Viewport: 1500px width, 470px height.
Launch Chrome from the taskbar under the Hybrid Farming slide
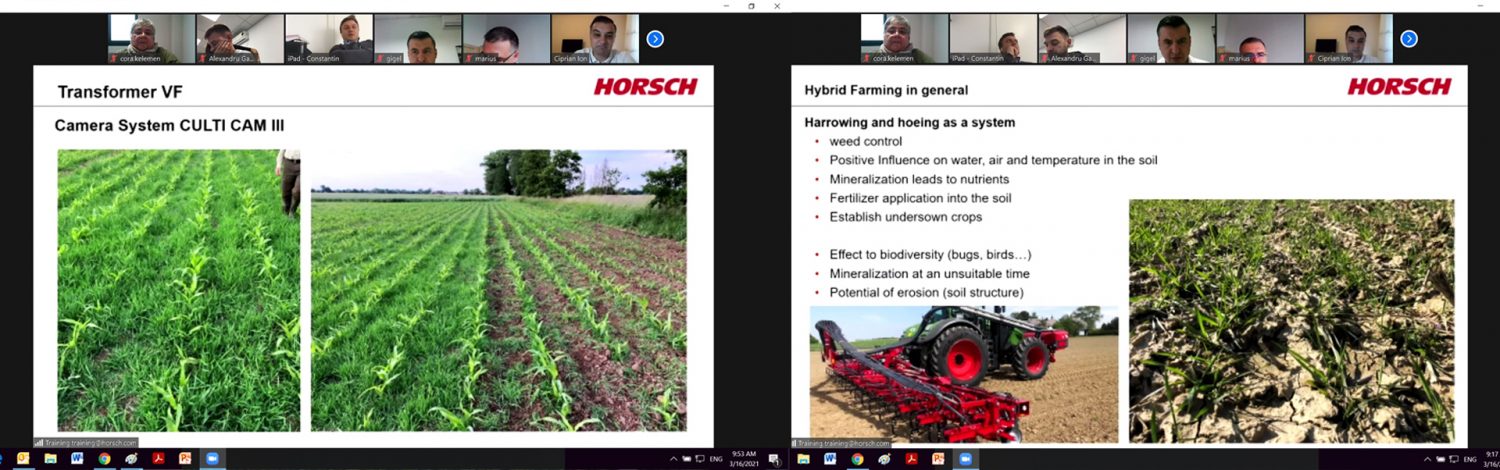[857, 458]
